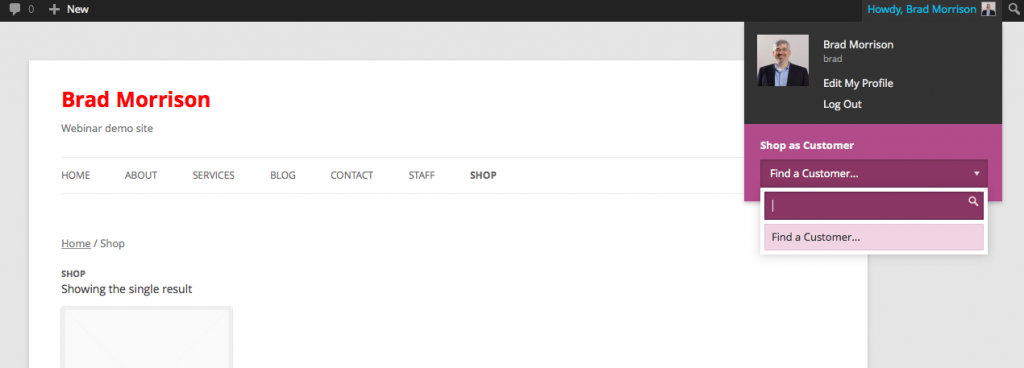Expand the Find a Customer dropdown arrow

click(x=977, y=174)
